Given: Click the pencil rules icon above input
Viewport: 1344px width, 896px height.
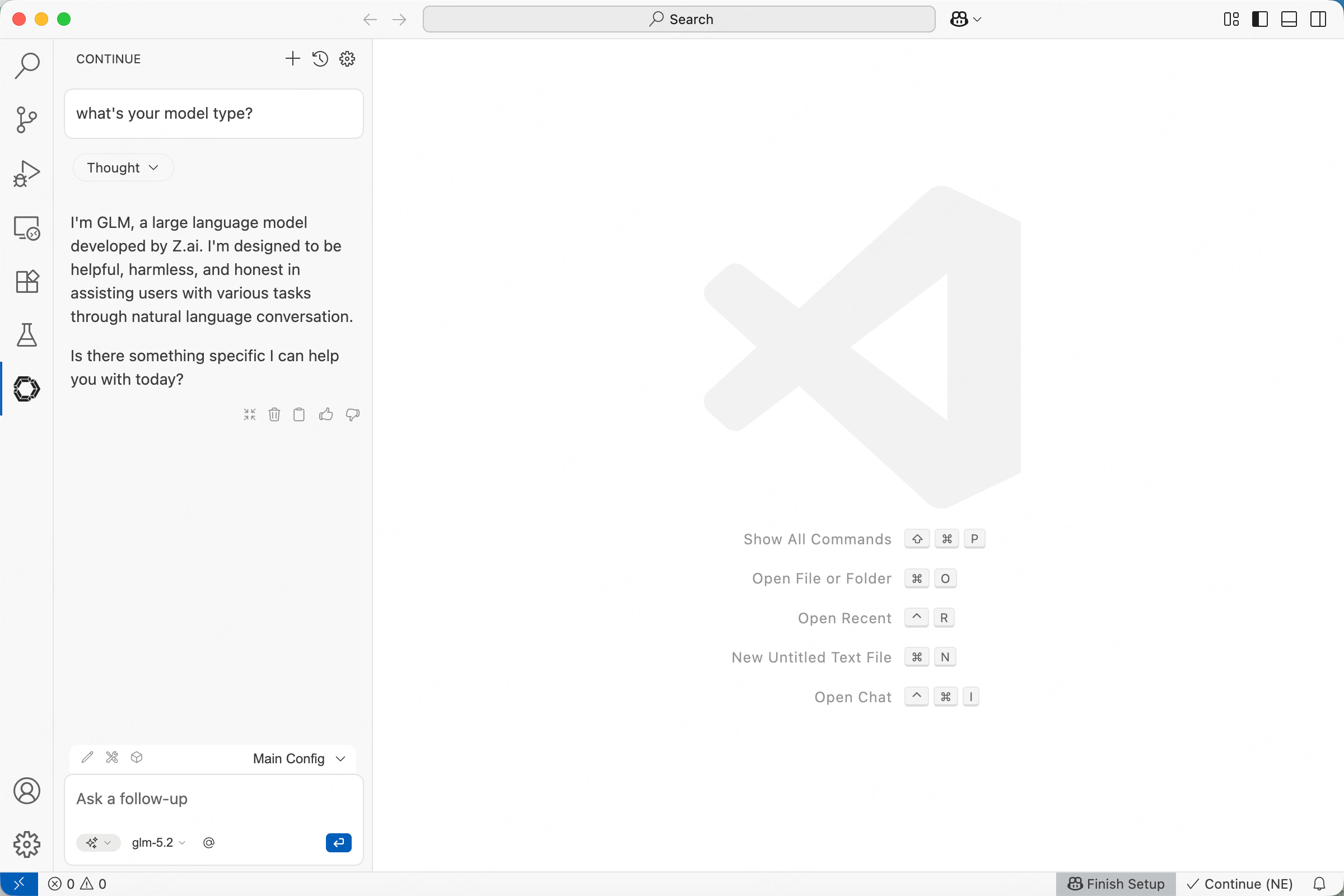Looking at the screenshot, I should coord(87,757).
